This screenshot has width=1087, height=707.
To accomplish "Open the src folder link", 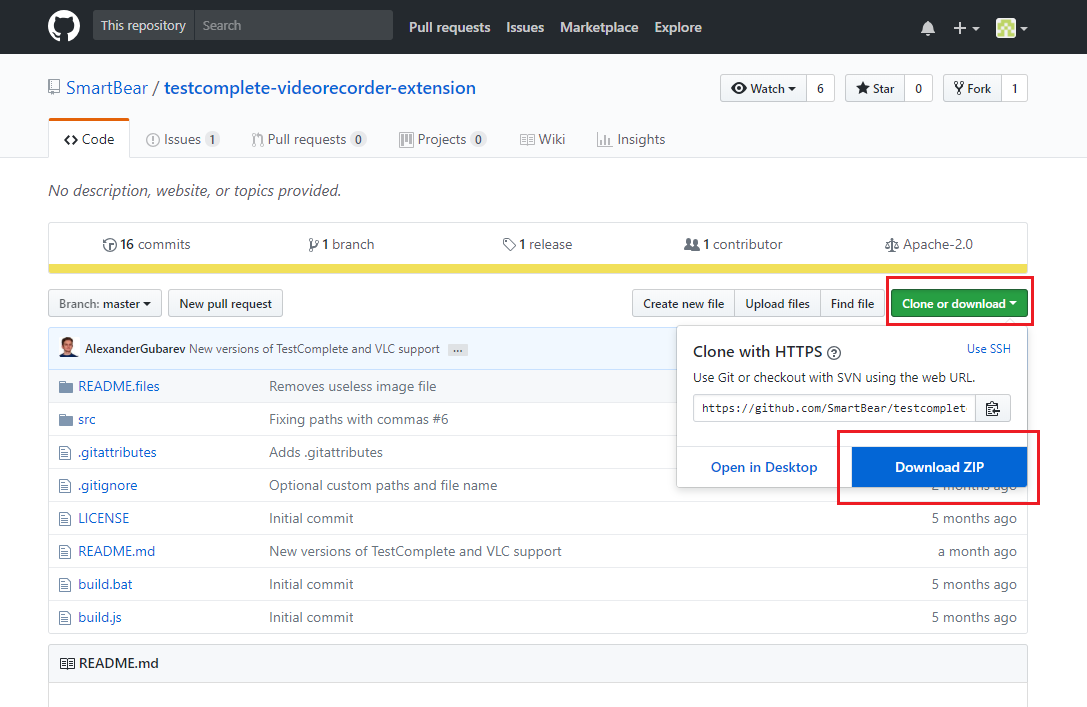I will click(x=87, y=419).
